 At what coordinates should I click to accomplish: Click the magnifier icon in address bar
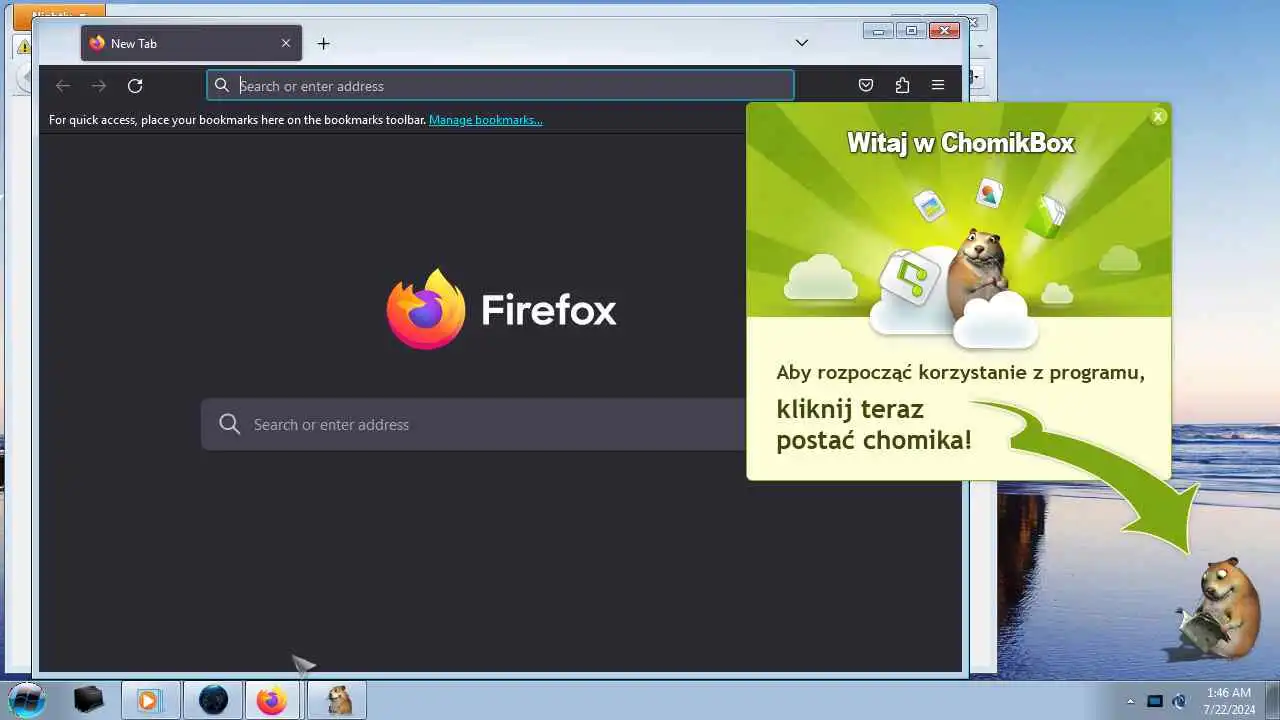(222, 86)
